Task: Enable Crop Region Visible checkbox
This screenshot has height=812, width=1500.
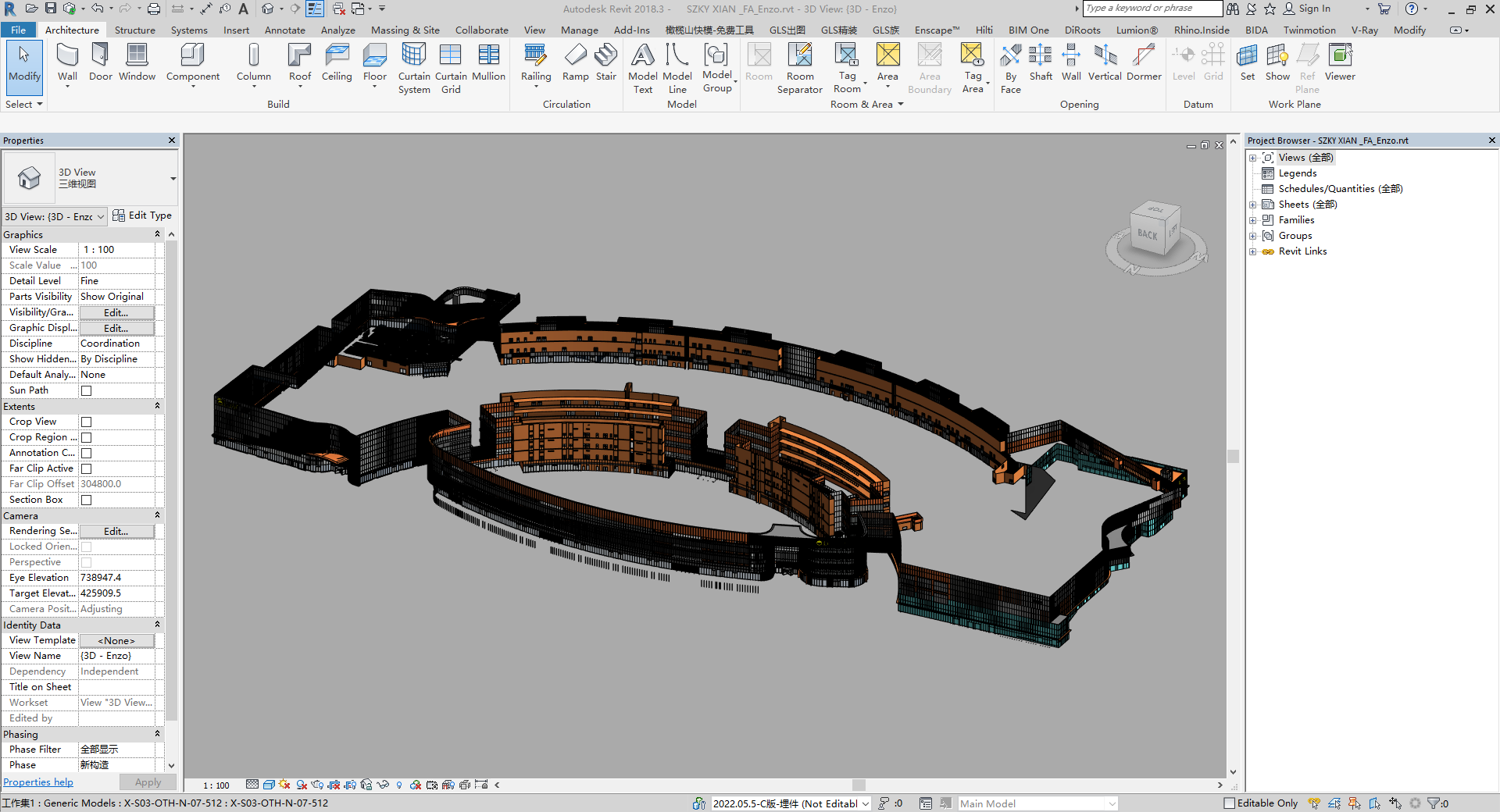Action: click(x=87, y=437)
